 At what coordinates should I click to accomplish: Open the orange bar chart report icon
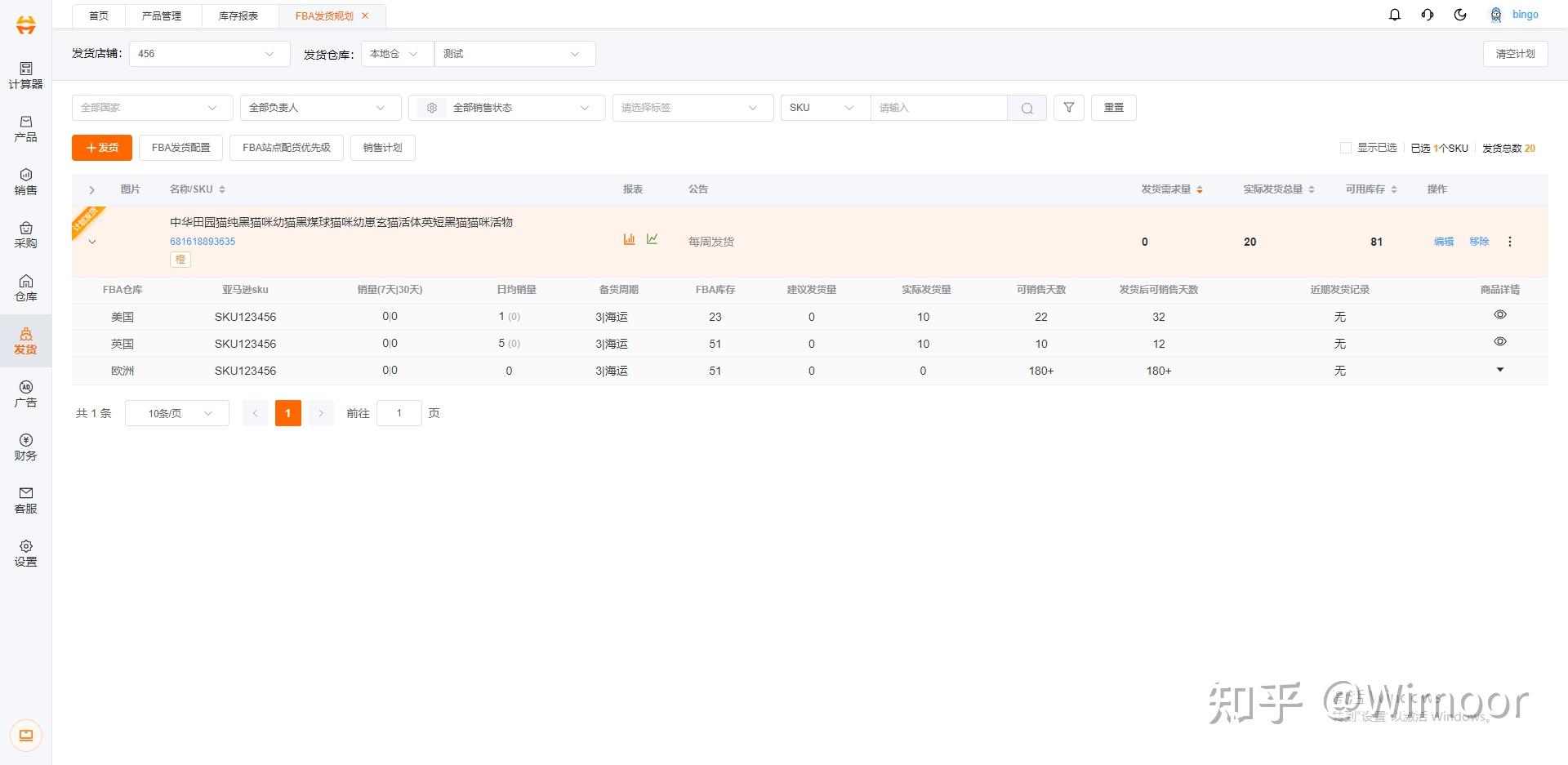tap(629, 239)
